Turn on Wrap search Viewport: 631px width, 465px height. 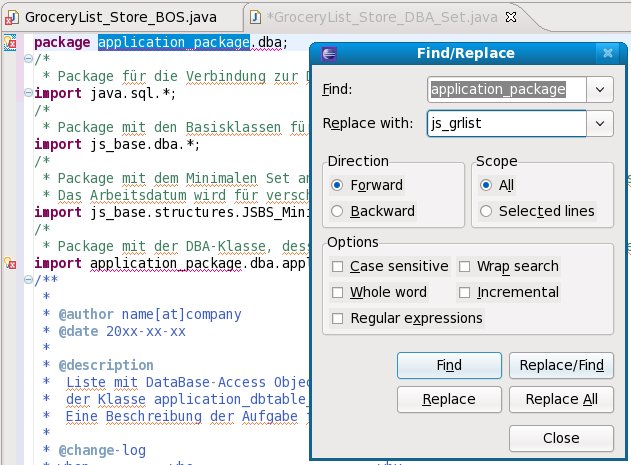[466, 266]
